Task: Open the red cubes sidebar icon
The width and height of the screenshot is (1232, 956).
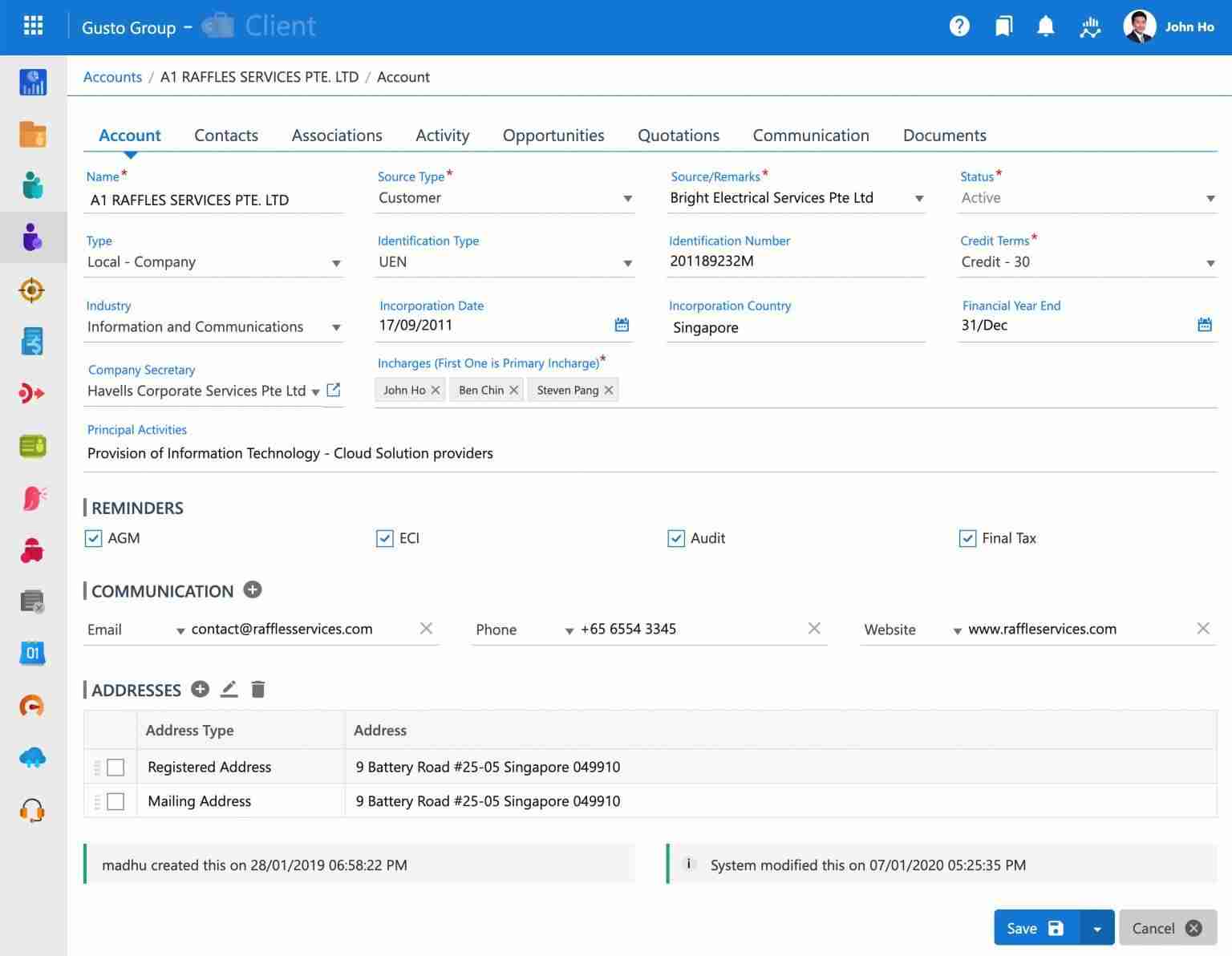Action: click(32, 550)
